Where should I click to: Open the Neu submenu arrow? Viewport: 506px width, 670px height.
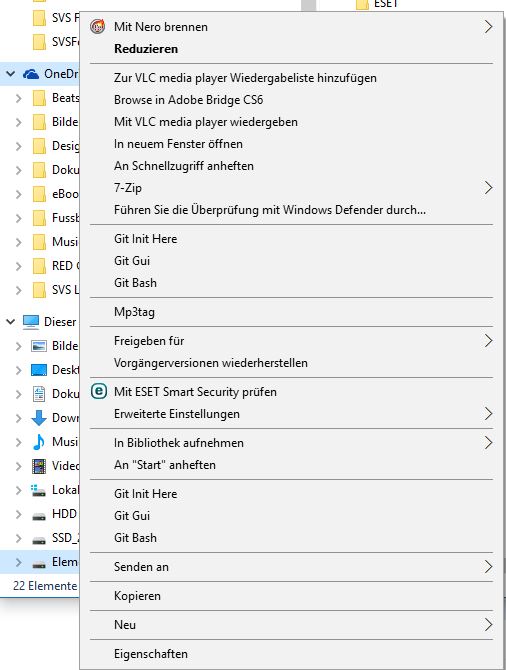488,625
